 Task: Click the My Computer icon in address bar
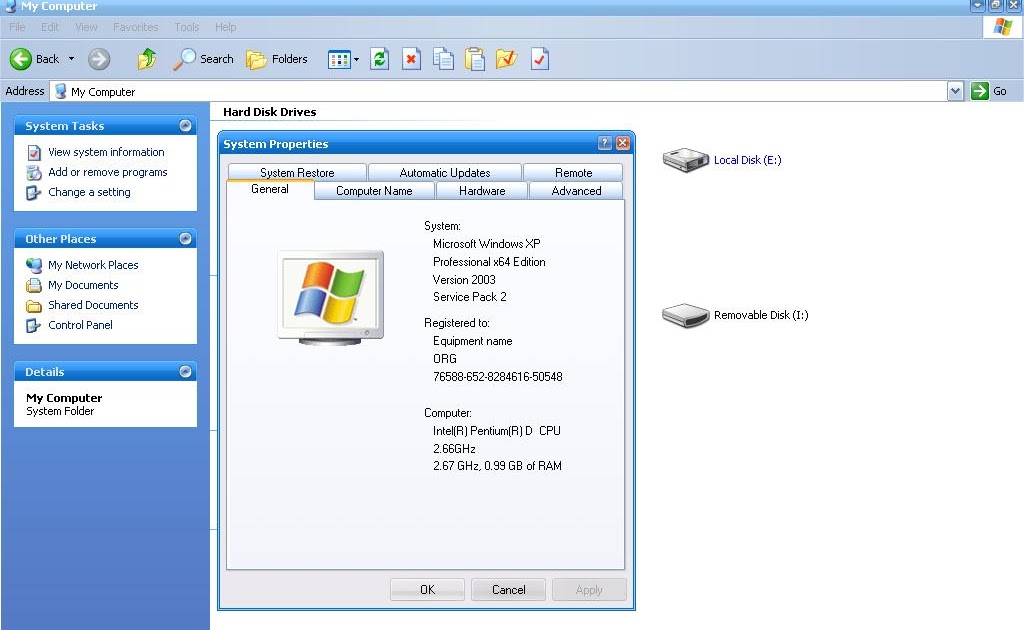click(x=61, y=91)
